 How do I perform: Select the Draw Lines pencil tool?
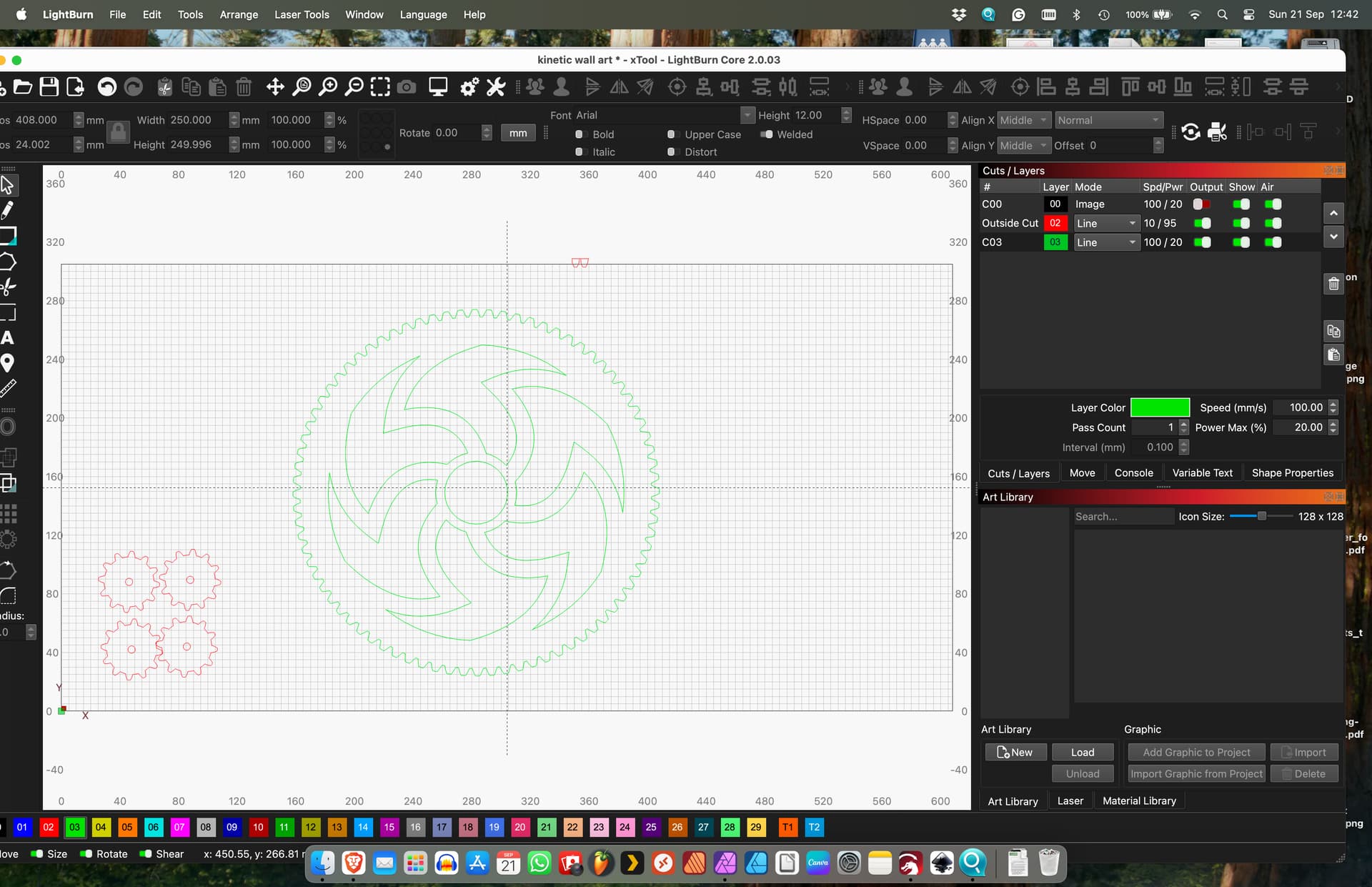click(x=7, y=210)
